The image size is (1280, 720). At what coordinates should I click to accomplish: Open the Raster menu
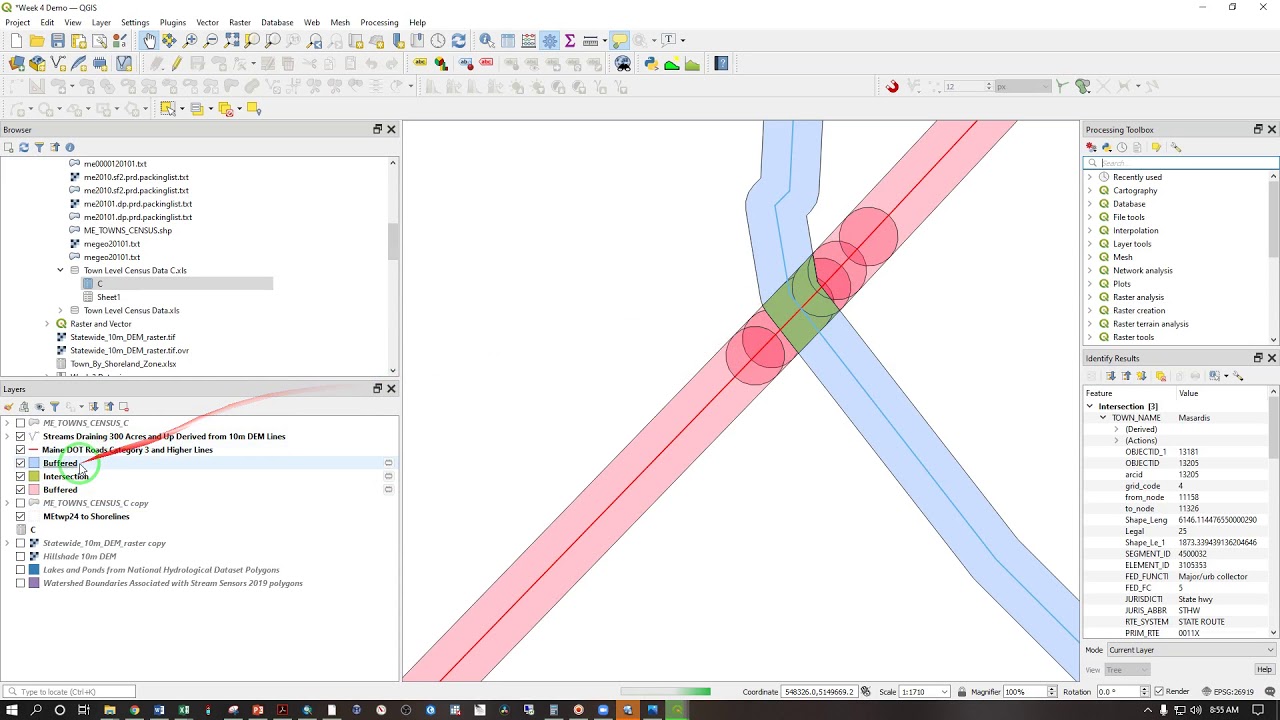(x=240, y=22)
